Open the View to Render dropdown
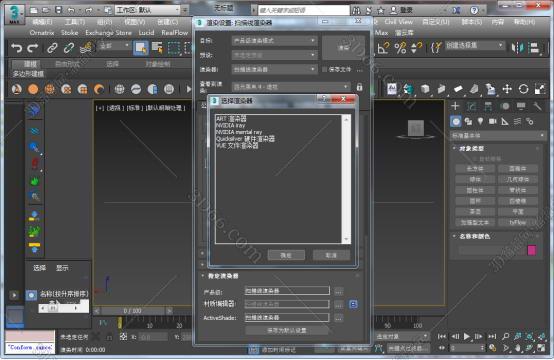Screen dimensions: 554x360 pos(291,87)
